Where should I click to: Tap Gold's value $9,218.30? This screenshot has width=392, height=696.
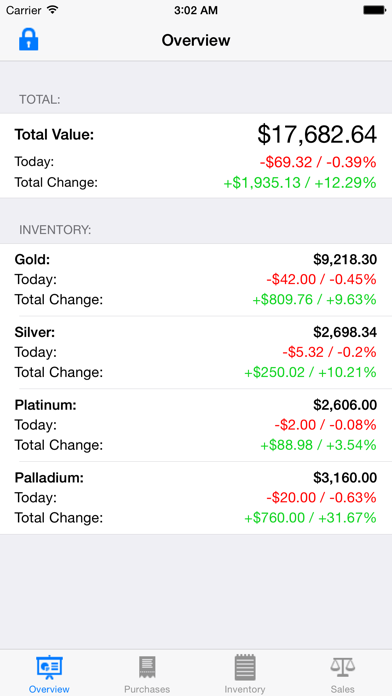tap(345, 260)
